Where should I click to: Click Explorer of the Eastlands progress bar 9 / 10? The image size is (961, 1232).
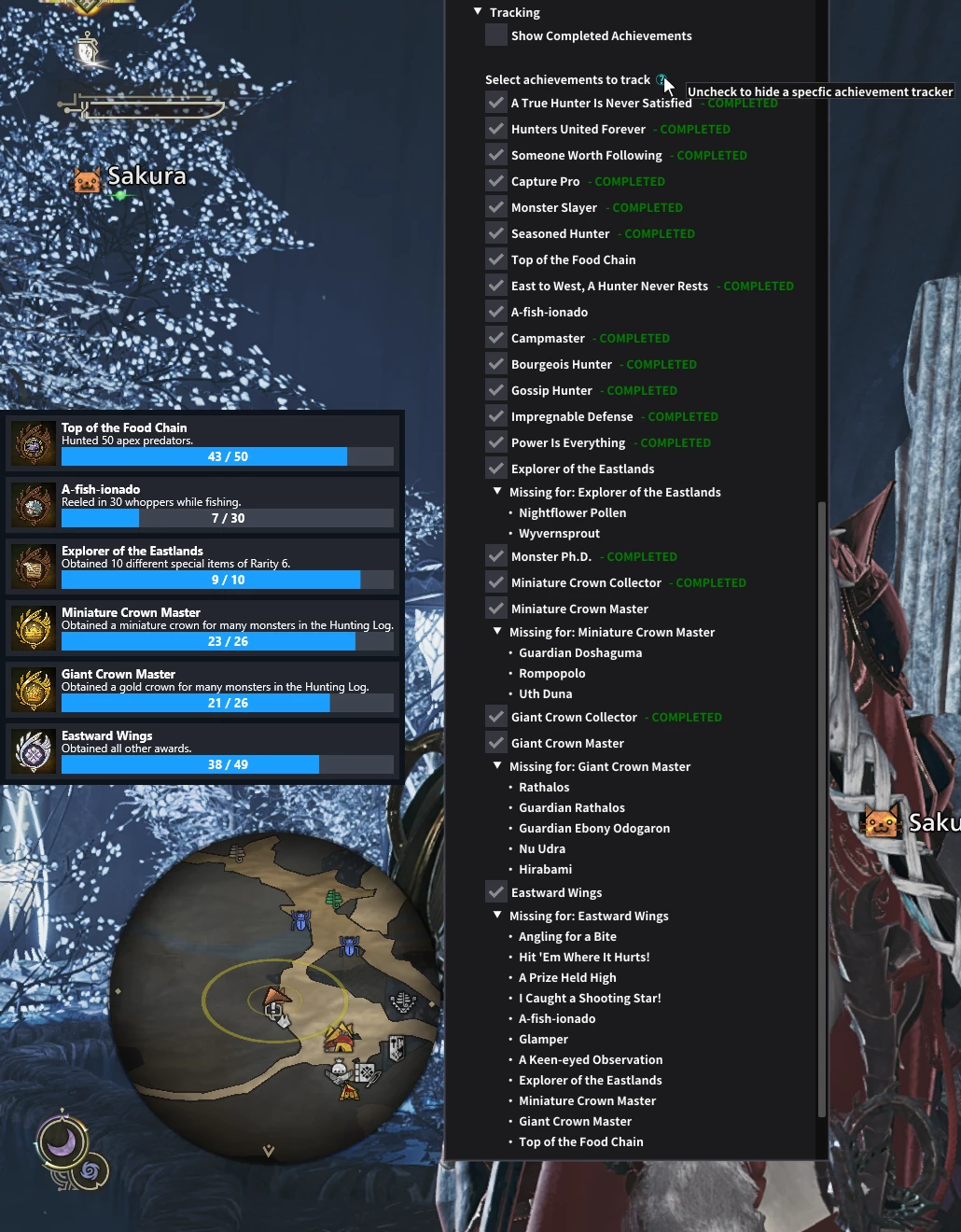point(228,580)
